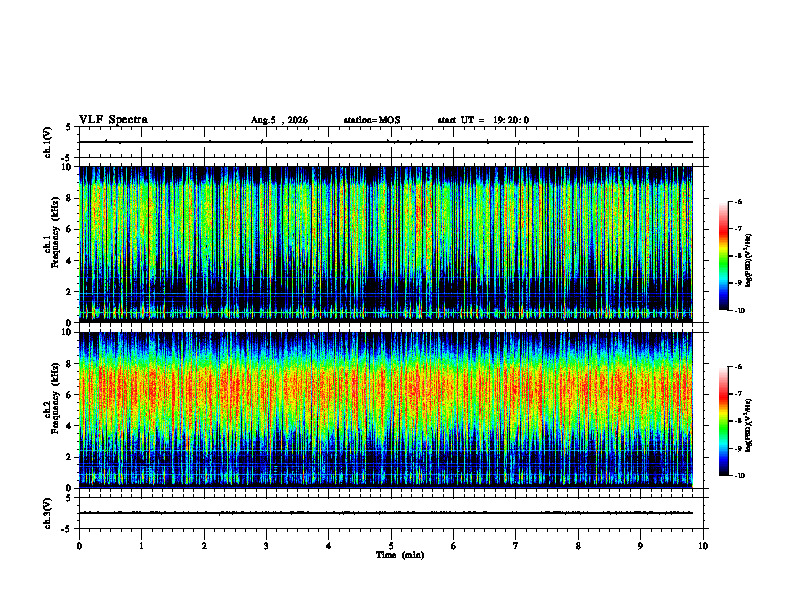Select the ch.2 color bar log(PSD) label
The width and height of the screenshot is (792, 612).
pyautogui.click(x=748, y=426)
